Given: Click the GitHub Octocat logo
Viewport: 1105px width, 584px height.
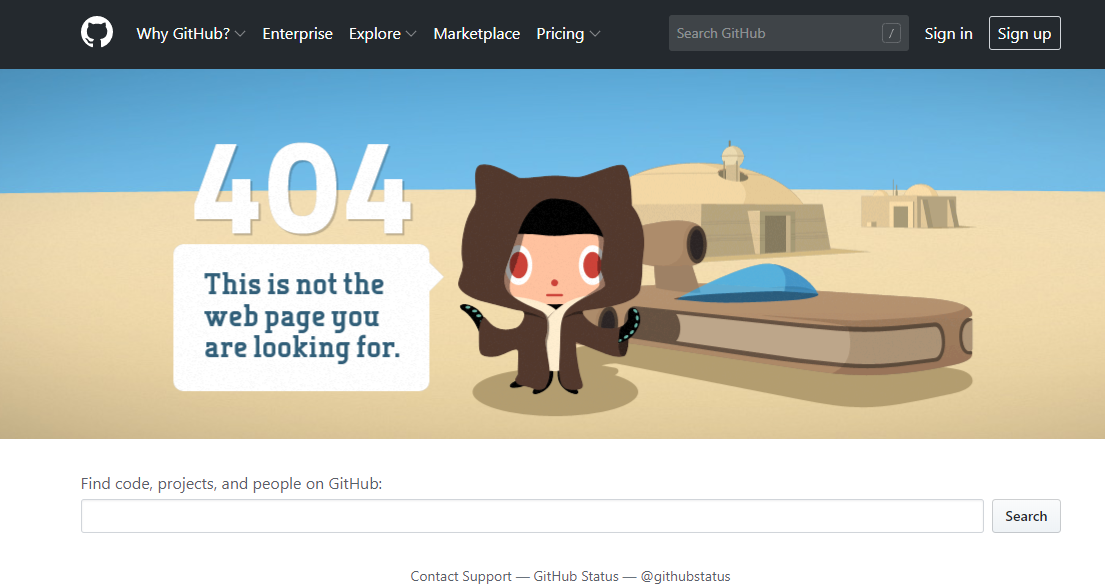Looking at the screenshot, I should click(x=97, y=33).
